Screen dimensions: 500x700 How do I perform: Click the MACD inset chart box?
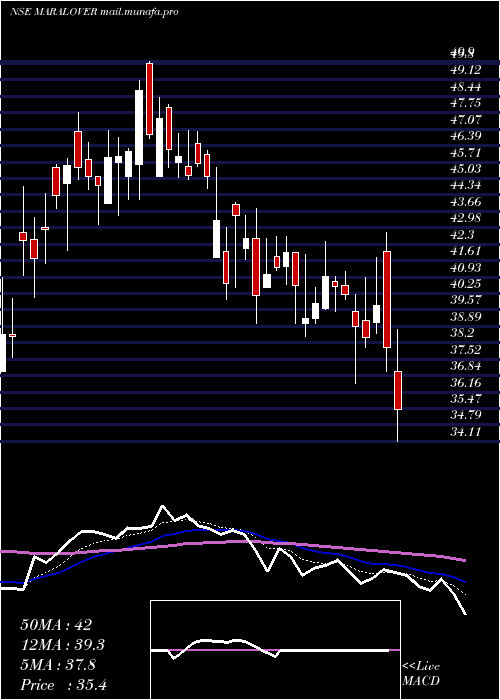coord(275,650)
